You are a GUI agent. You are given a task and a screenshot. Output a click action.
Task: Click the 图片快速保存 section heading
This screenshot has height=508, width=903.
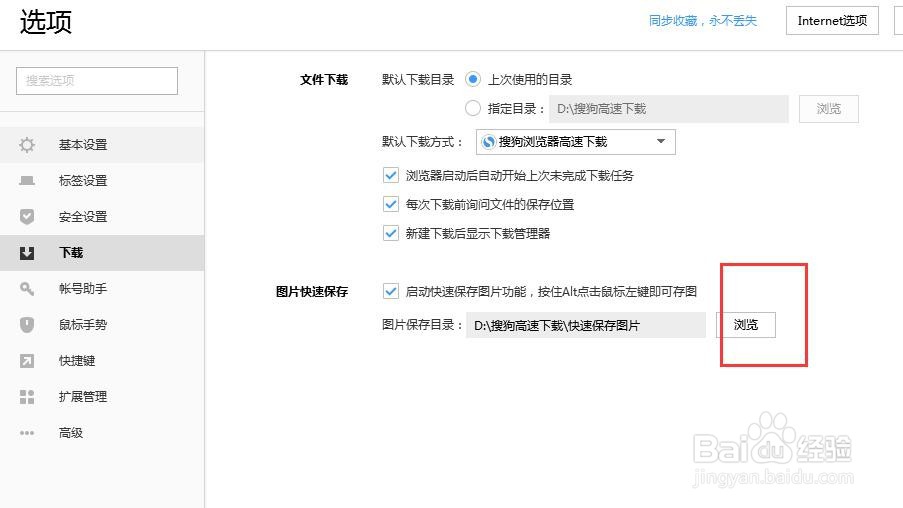pyautogui.click(x=312, y=291)
